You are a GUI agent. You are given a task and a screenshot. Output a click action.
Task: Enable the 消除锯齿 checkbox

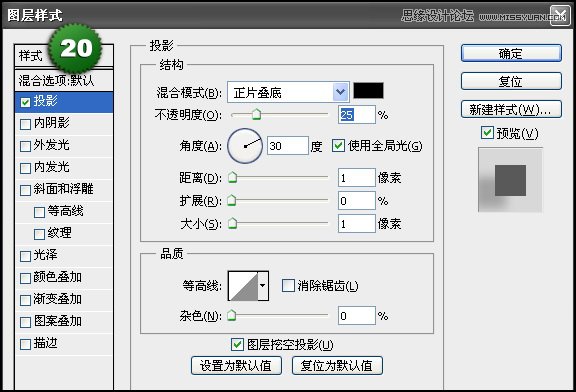click(288, 285)
